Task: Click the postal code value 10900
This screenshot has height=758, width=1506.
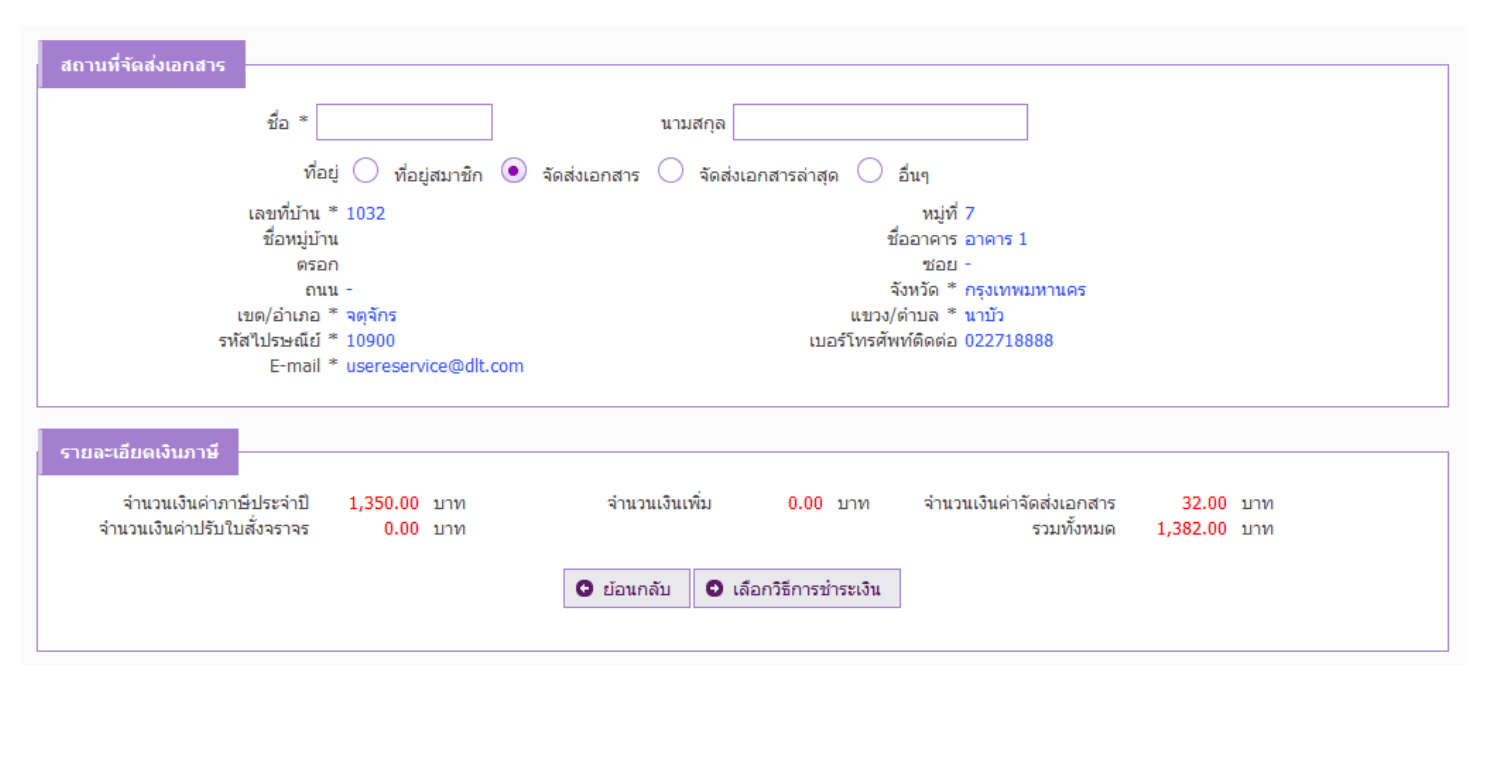Action: point(370,341)
